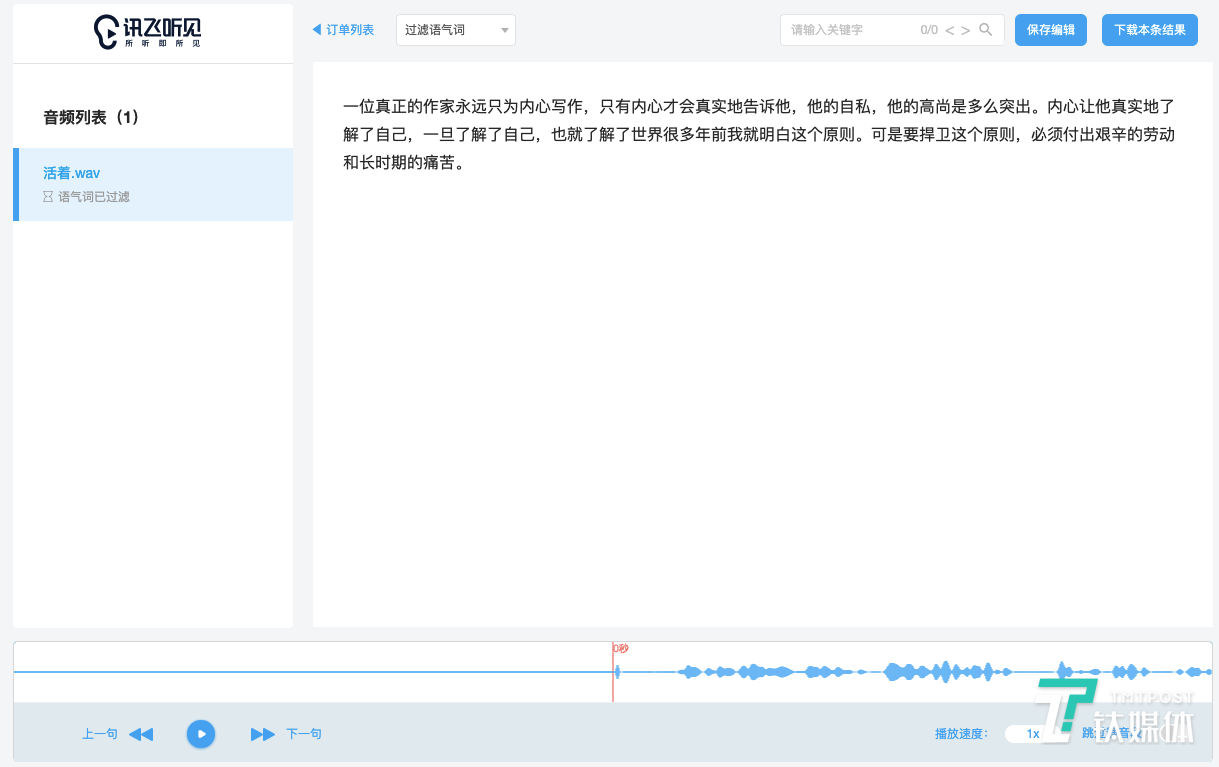
Task: Click the play button in the player
Action: pos(201,734)
